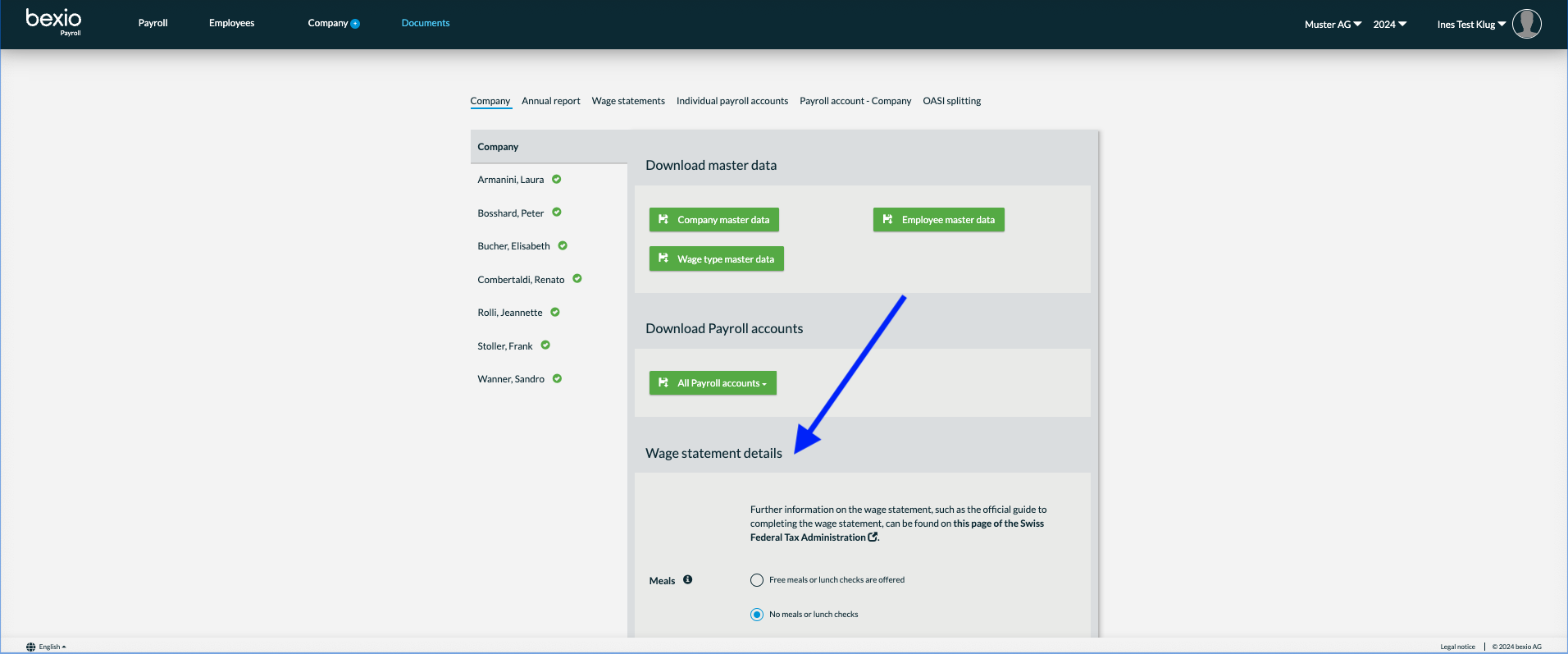This screenshot has width=1568, height=654.
Task: Click the green check icon beside Combertaldi, Renato
Action: point(577,279)
